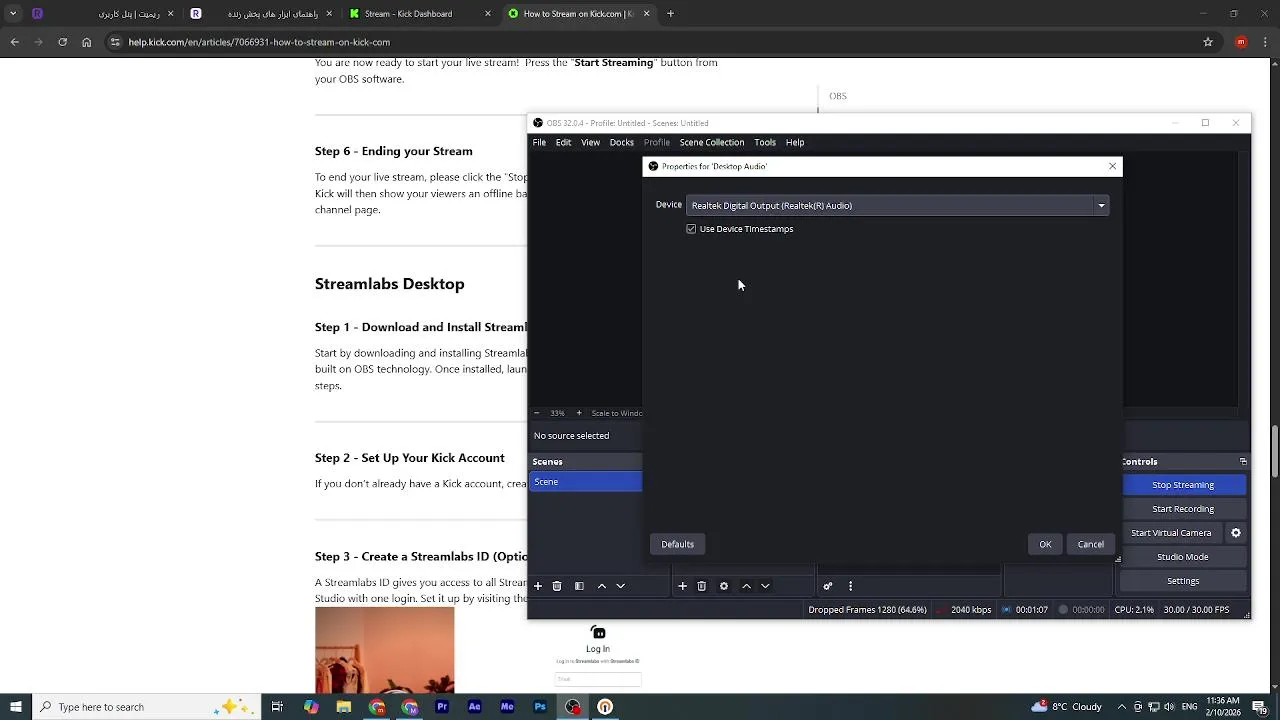Click Start Virtual Camera button
1280x720 pixels.
coord(1171,533)
